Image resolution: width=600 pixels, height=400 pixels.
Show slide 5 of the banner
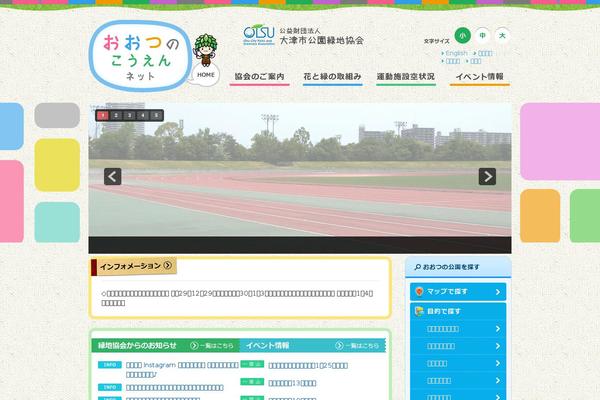156,115
